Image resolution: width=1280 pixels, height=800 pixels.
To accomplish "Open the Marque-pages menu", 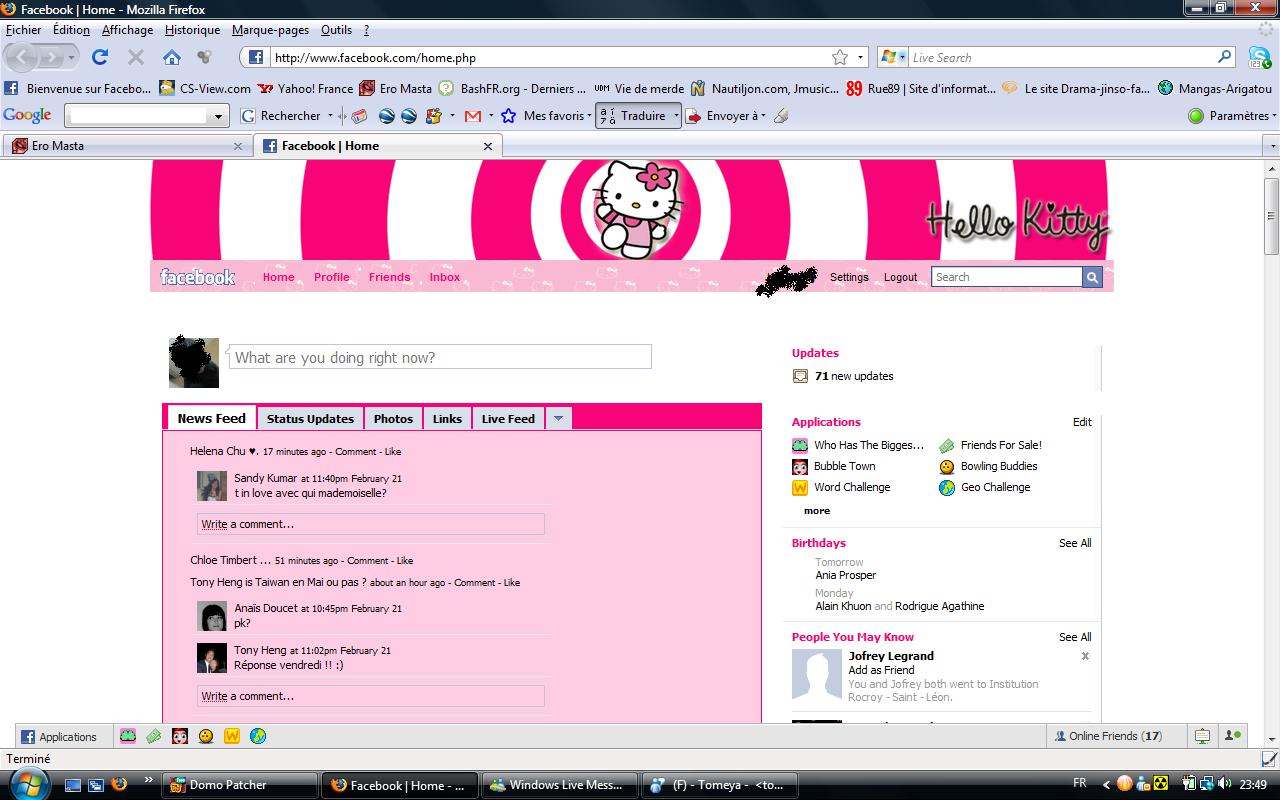I will 270,30.
